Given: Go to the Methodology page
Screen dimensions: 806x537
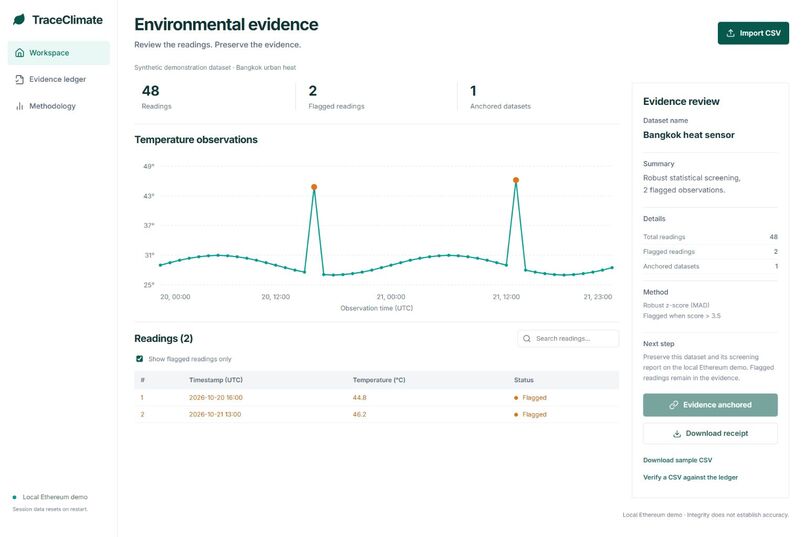Looking at the screenshot, I should tap(59, 106).
